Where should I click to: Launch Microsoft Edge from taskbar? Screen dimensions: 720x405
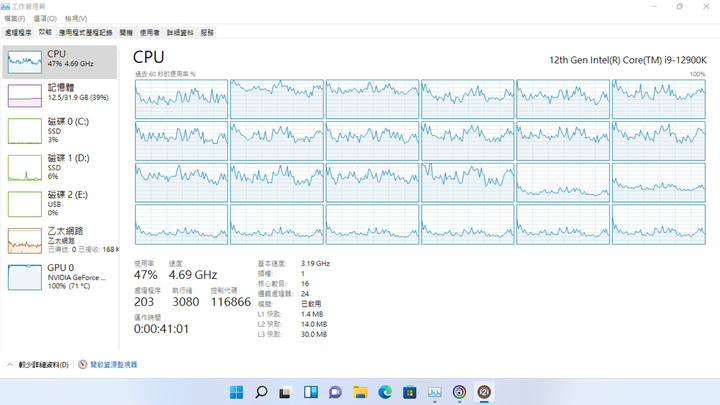pyautogui.click(x=385, y=392)
